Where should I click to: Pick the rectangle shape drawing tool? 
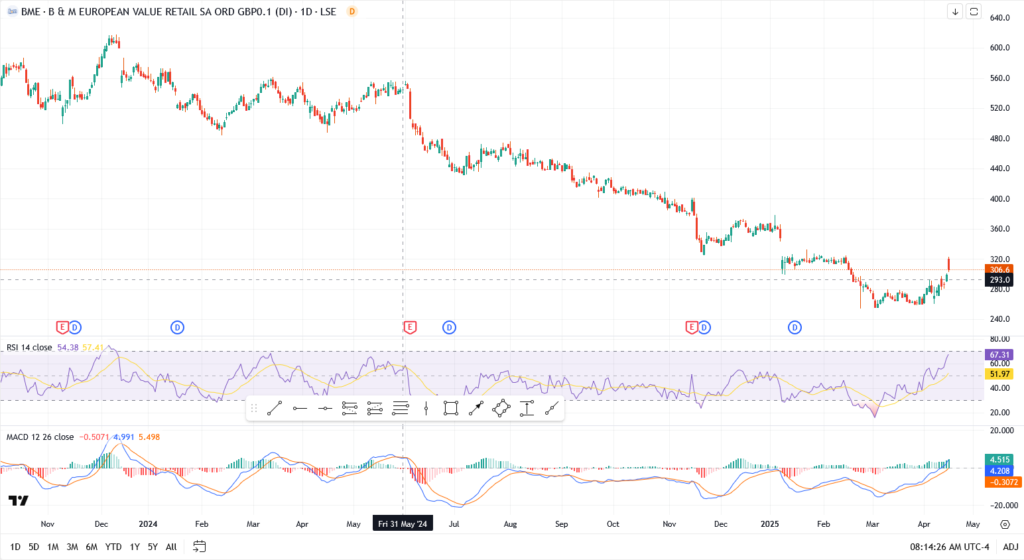pyautogui.click(x=451, y=408)
